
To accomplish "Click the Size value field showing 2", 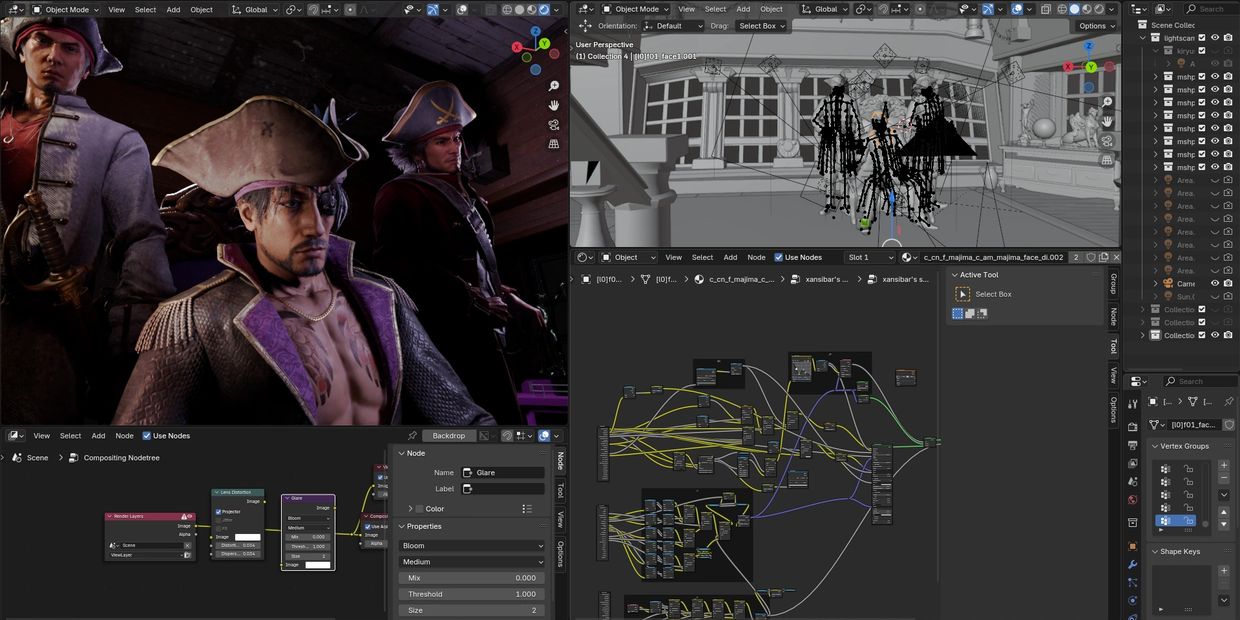I will 472,610.
